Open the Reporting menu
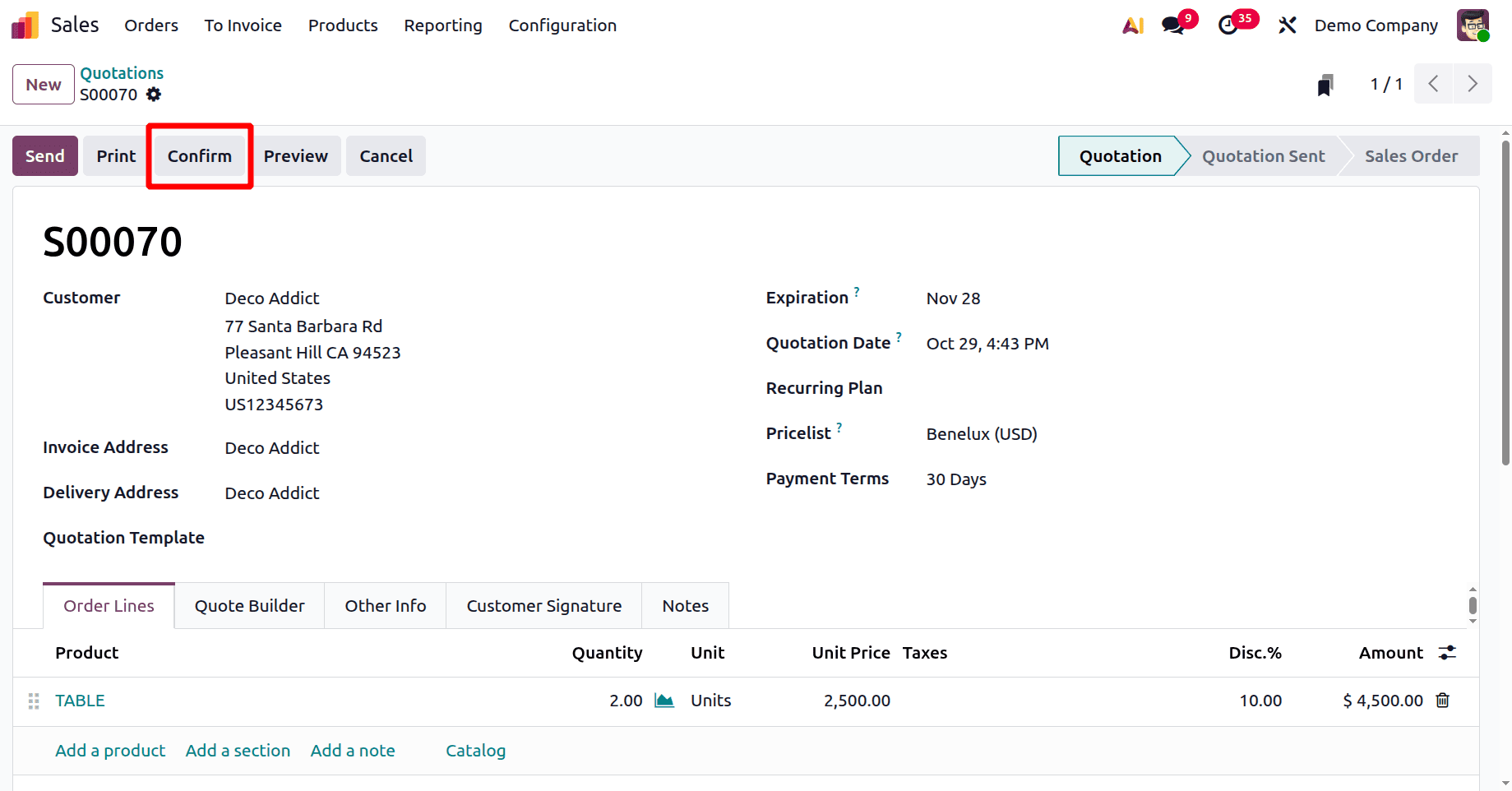This screenshot has width=1512, height=791. tap(442, 25)
